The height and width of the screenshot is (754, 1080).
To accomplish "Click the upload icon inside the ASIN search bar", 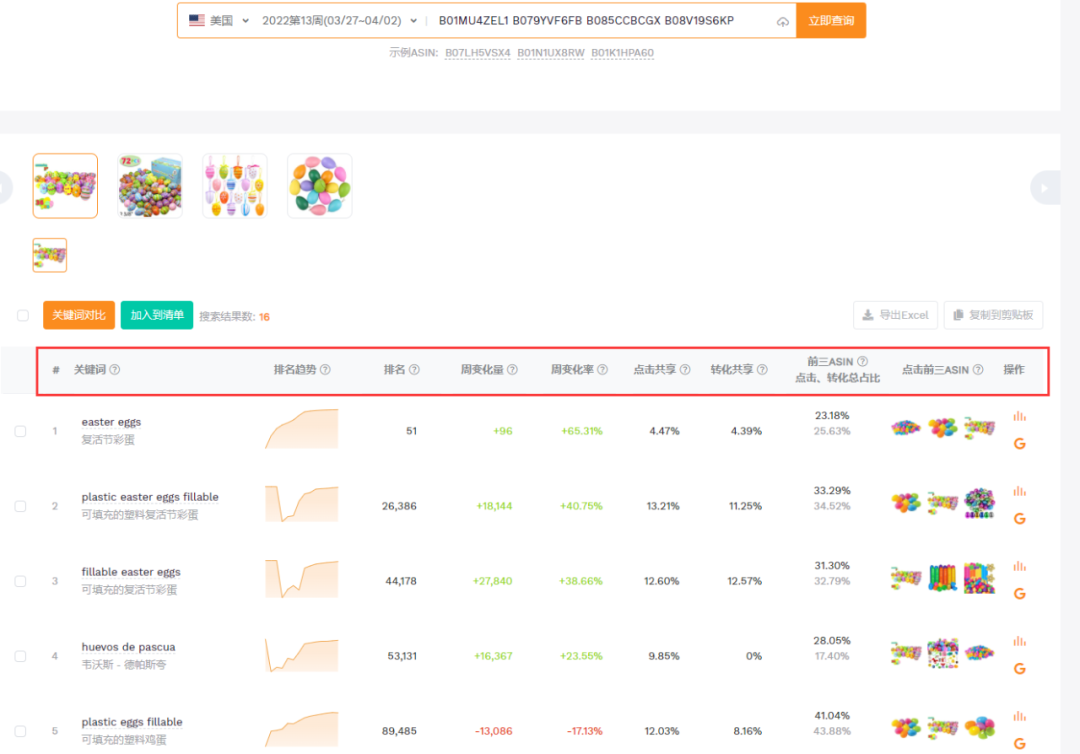I will point(783,20).
